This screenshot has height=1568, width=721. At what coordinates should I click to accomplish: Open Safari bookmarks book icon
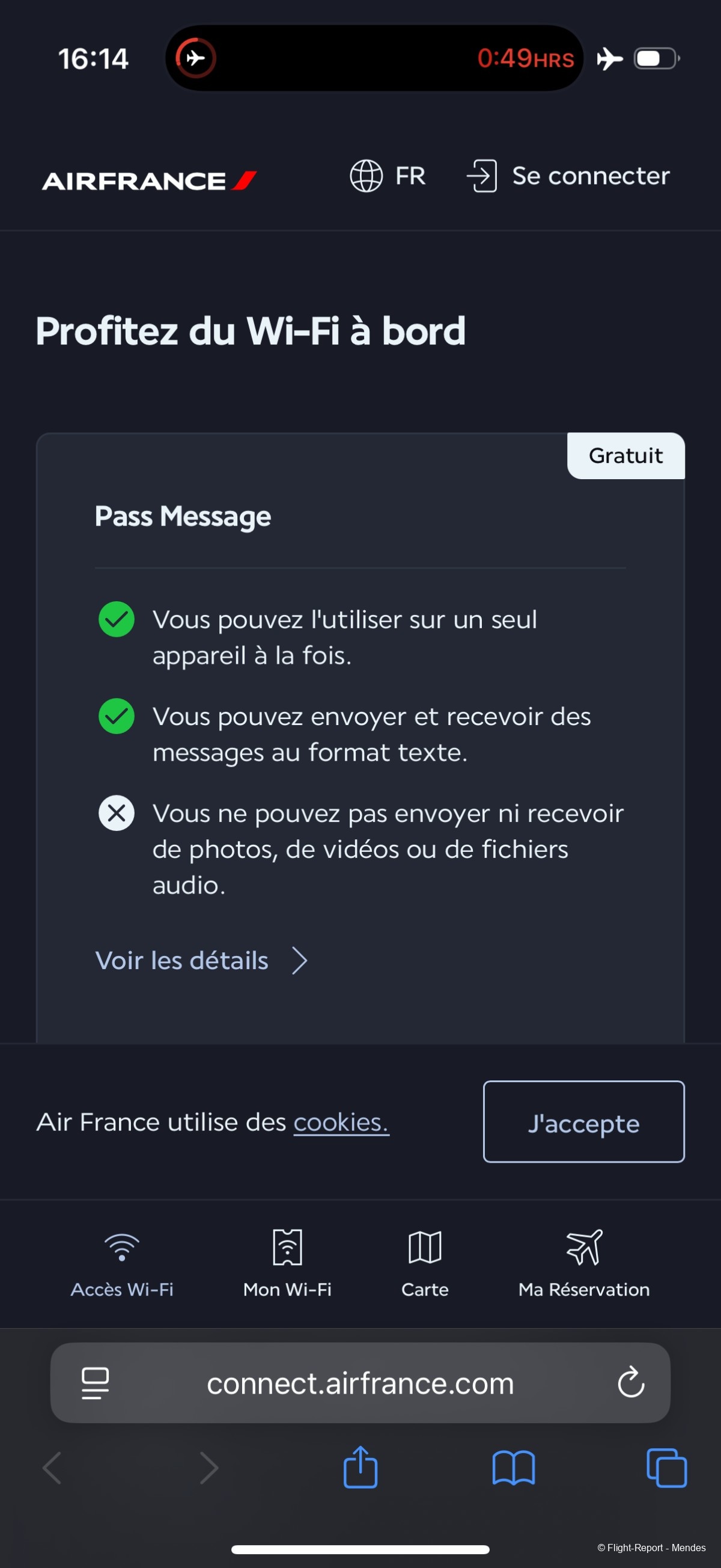click(514, 1468)
